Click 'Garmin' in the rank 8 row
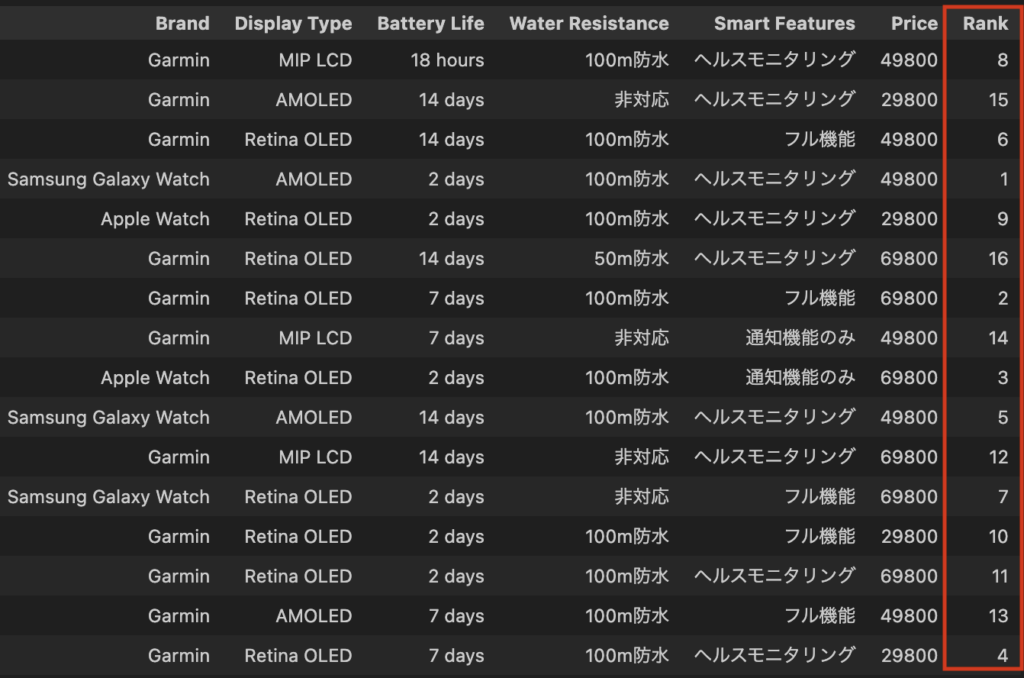Screen dimensions: 1024x678 pyautogui.click(x=178, y=60)
